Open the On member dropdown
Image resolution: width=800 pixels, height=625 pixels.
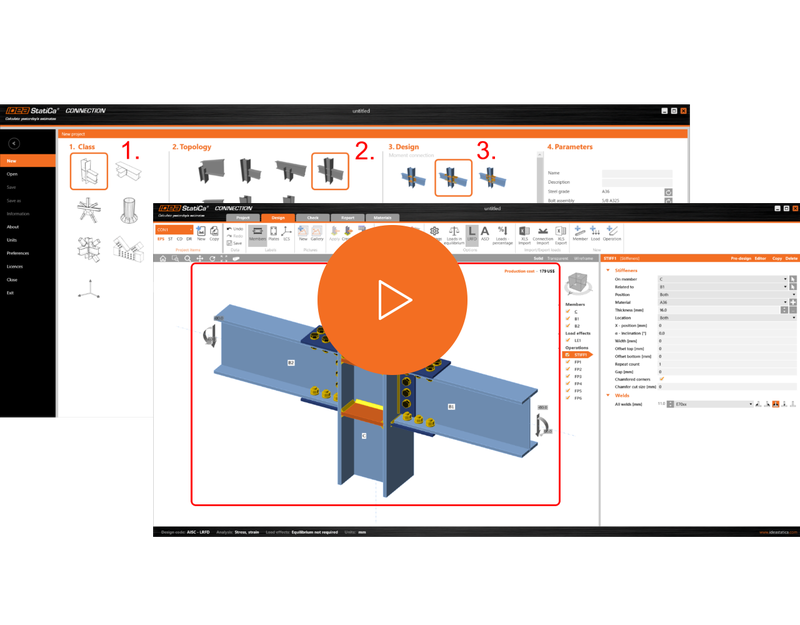722,279
